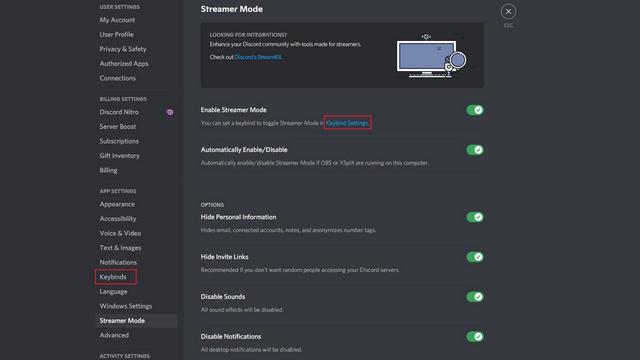Image resolution: width=640 pixels, height=360 pixels.
Task: Open Gift Inventory section
Action: click(x=119, y=156)
